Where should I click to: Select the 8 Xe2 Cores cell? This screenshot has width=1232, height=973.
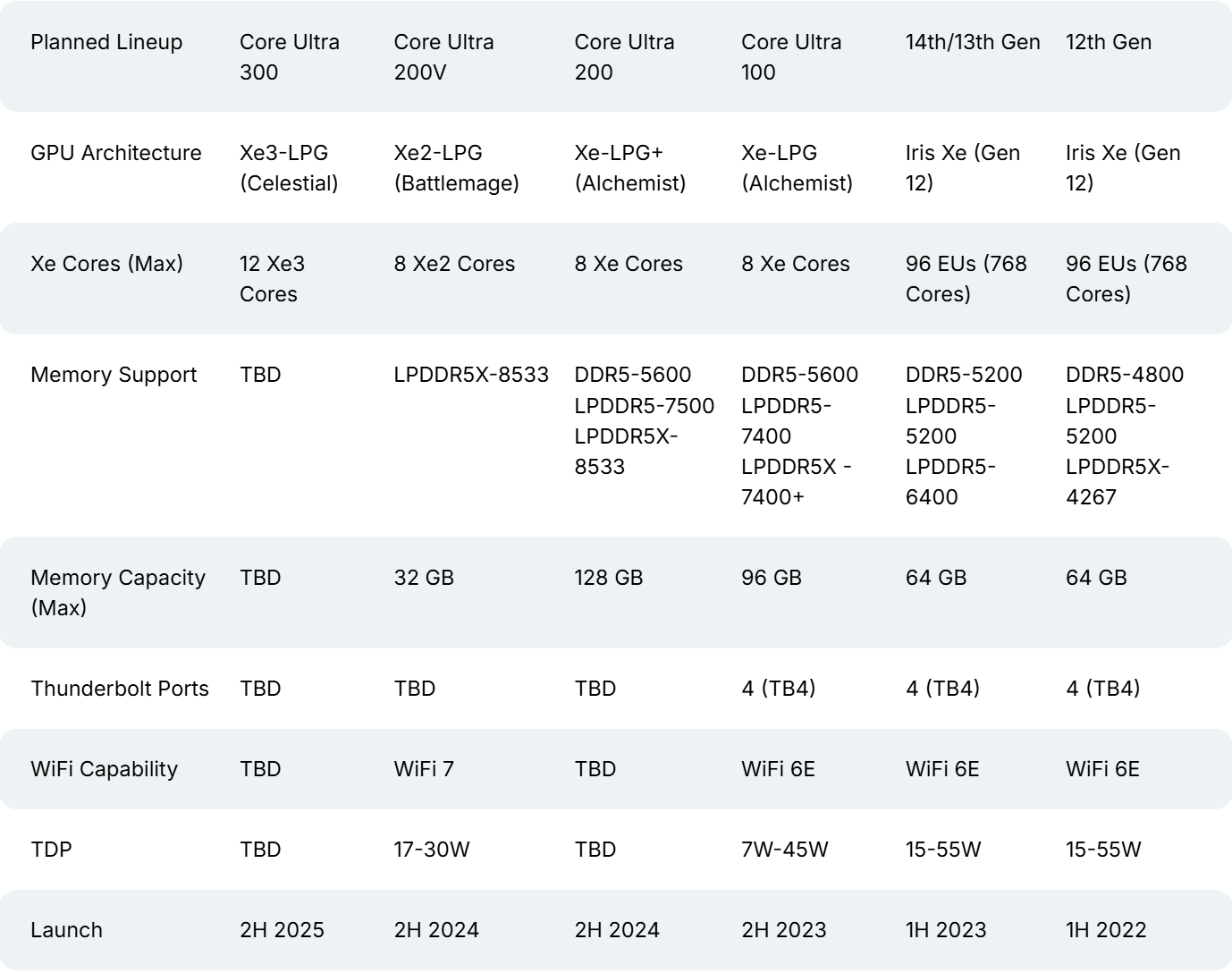click(x=454, y=264)
